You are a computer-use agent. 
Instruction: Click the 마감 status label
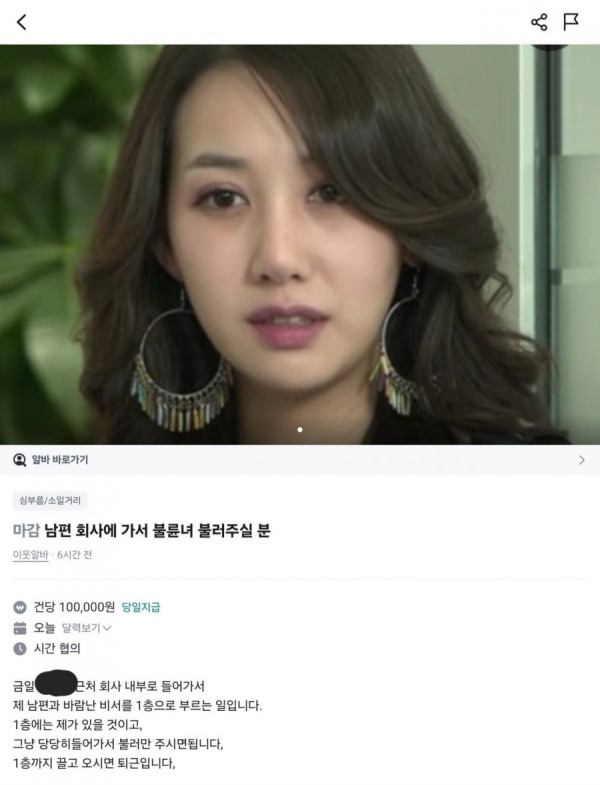click(x=26, y=530)
